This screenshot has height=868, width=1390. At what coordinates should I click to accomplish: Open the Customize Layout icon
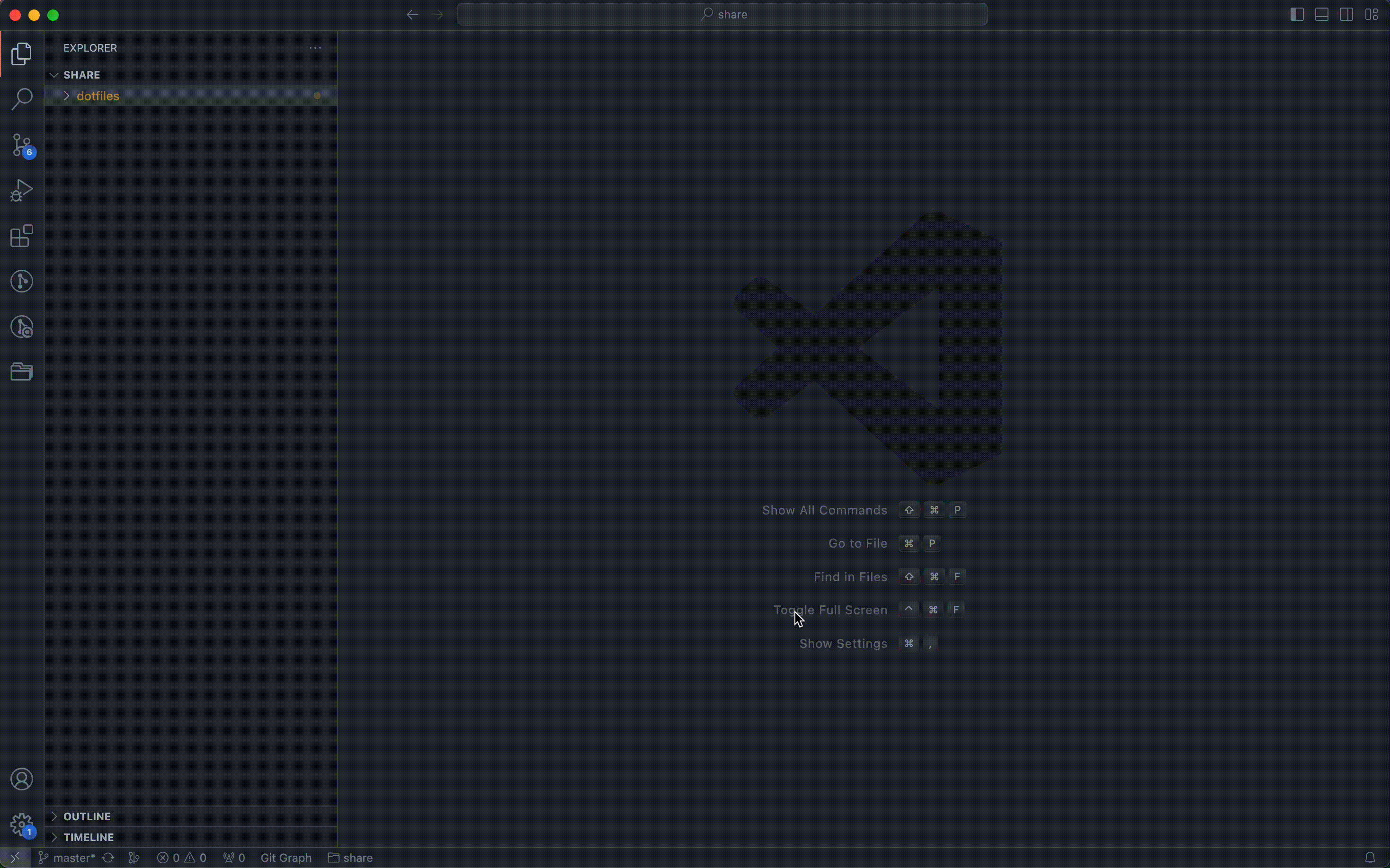(x=1372, y=14)
